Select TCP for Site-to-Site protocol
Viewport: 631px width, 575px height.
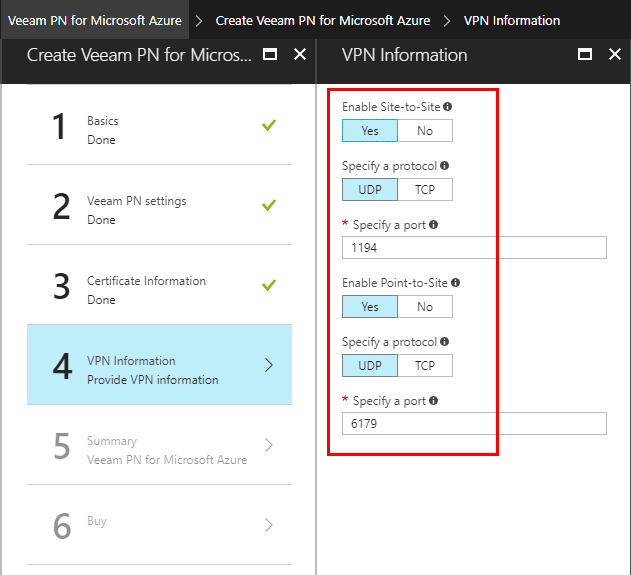pos(425,190)
